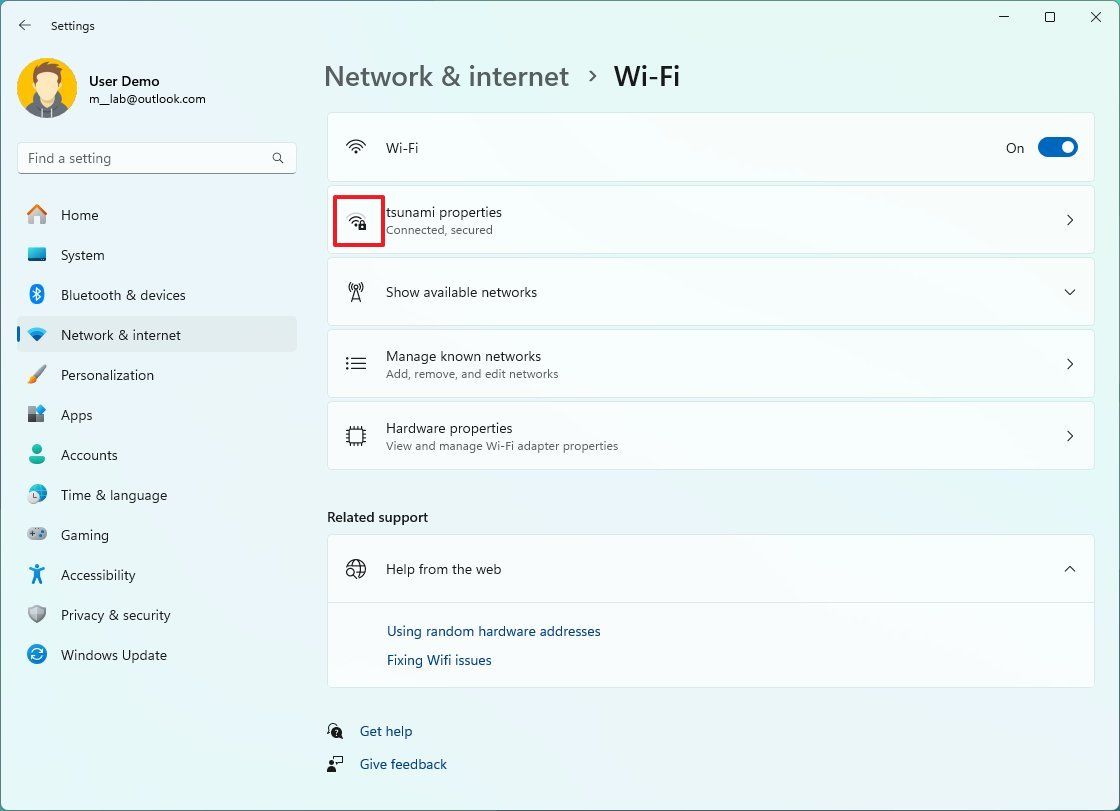This screenshot has width=1120, height=811.
Task: Open tsunami properties via its chevron
Action: (x=1070, y=220)
